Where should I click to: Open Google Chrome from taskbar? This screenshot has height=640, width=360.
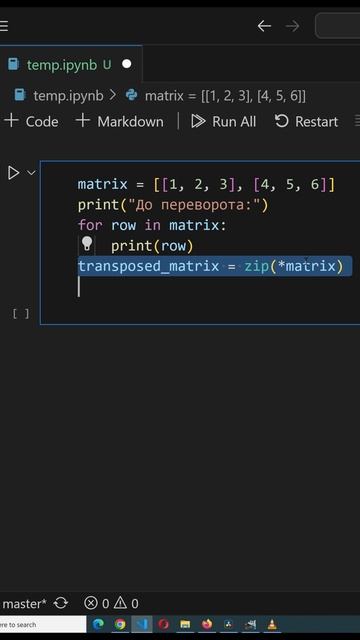coord(120,624)
